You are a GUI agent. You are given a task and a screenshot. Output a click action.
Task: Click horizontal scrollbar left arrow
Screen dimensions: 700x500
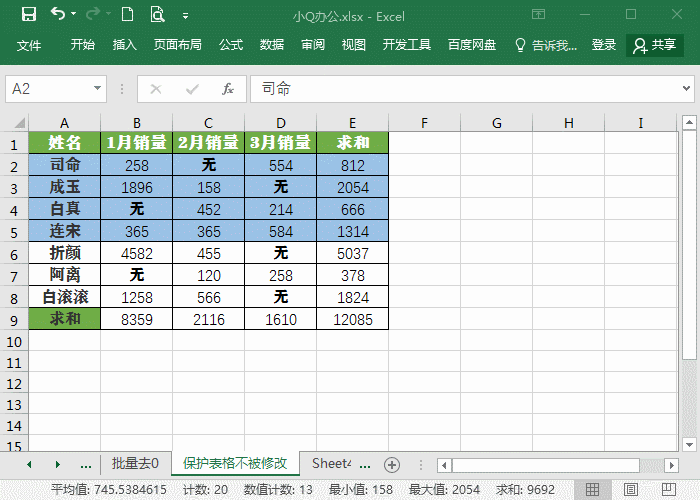click(444, 465)
